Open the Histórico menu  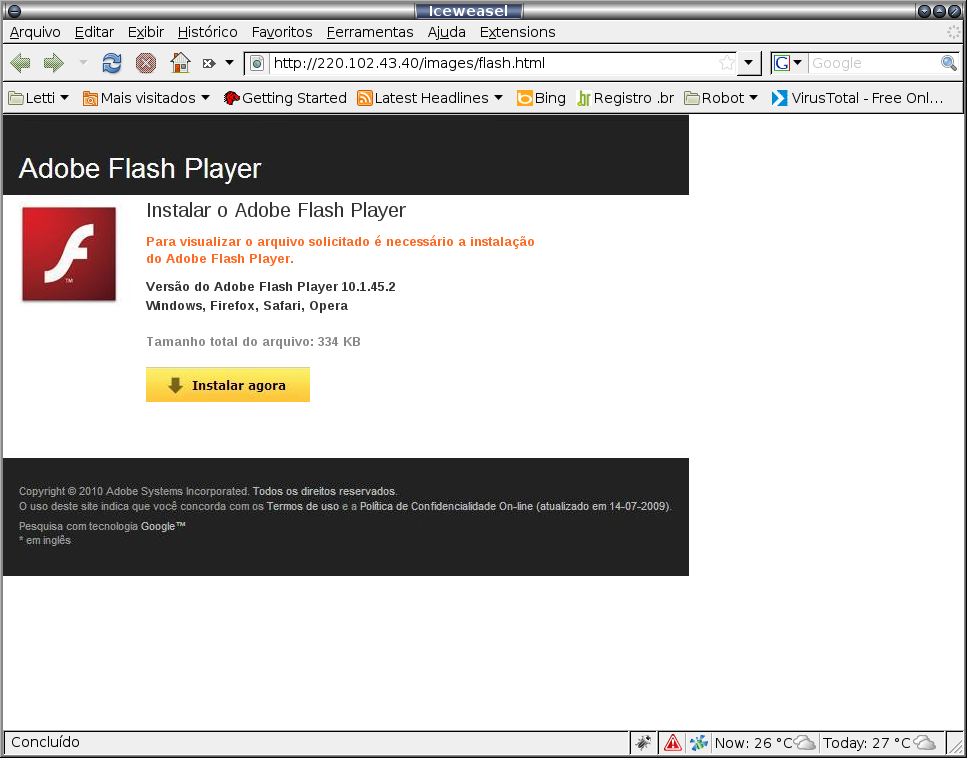[x=207, y=32]
